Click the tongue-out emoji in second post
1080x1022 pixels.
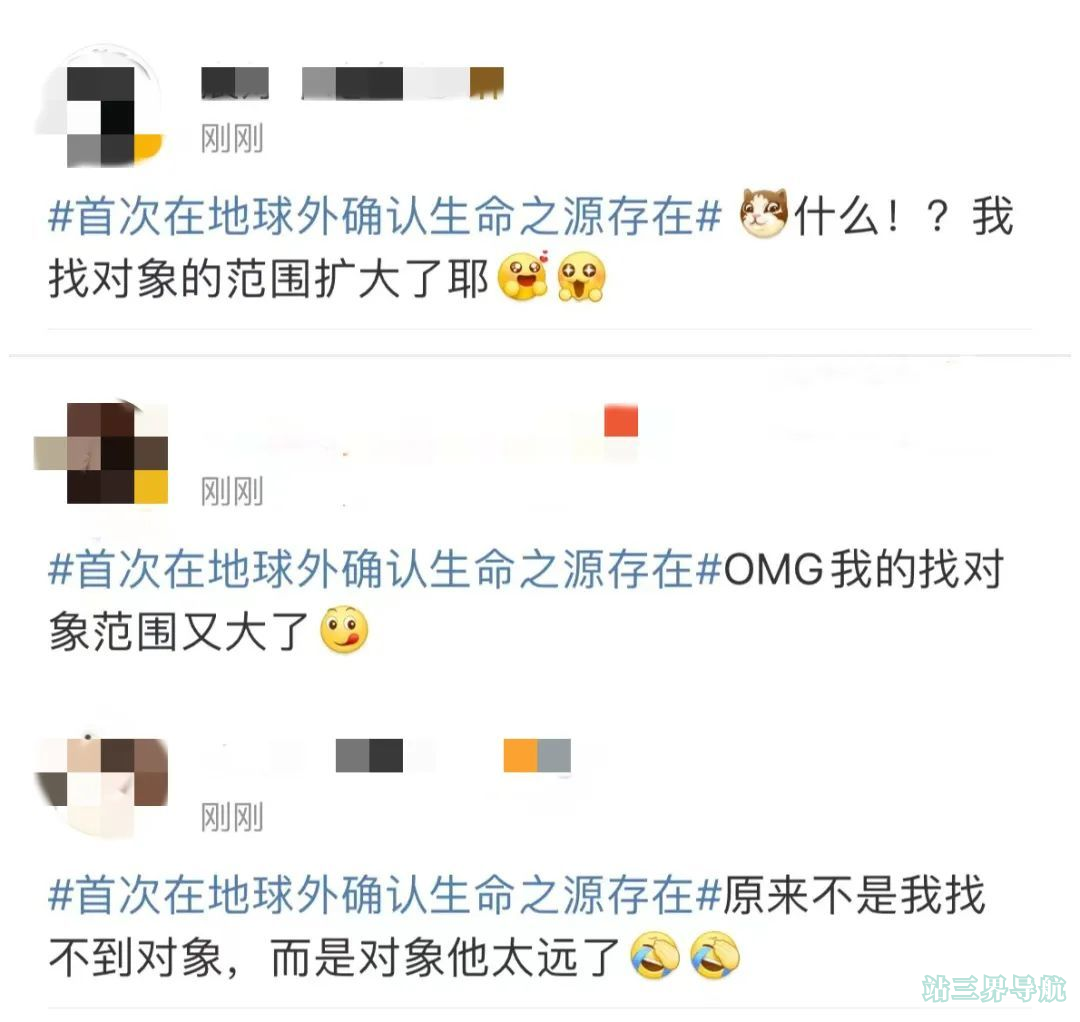click(344, 629)
